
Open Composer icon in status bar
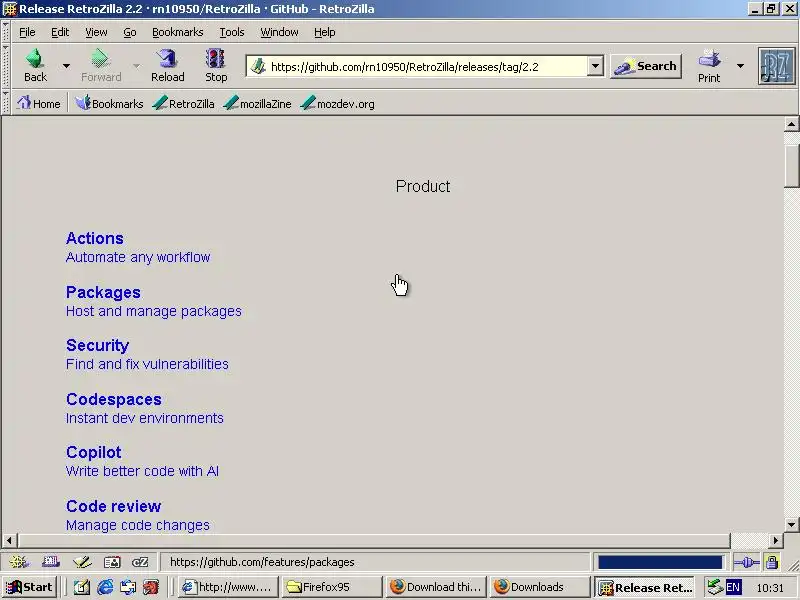pos(82,562)
